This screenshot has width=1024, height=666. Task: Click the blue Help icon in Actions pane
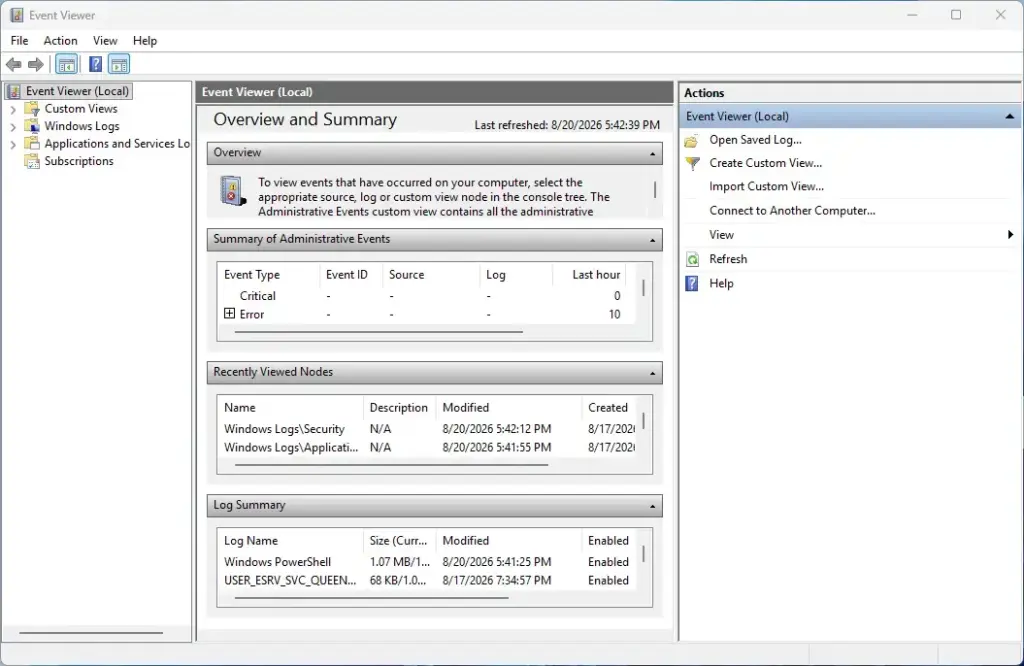692,283
